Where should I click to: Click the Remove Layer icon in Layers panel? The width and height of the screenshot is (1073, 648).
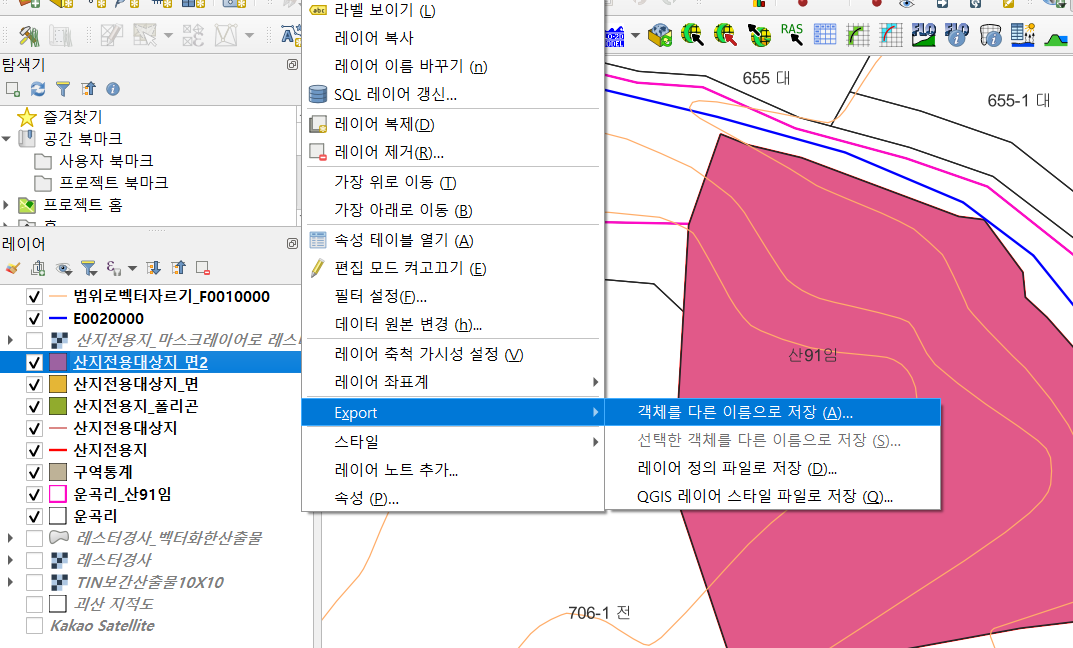coord(203,268)
